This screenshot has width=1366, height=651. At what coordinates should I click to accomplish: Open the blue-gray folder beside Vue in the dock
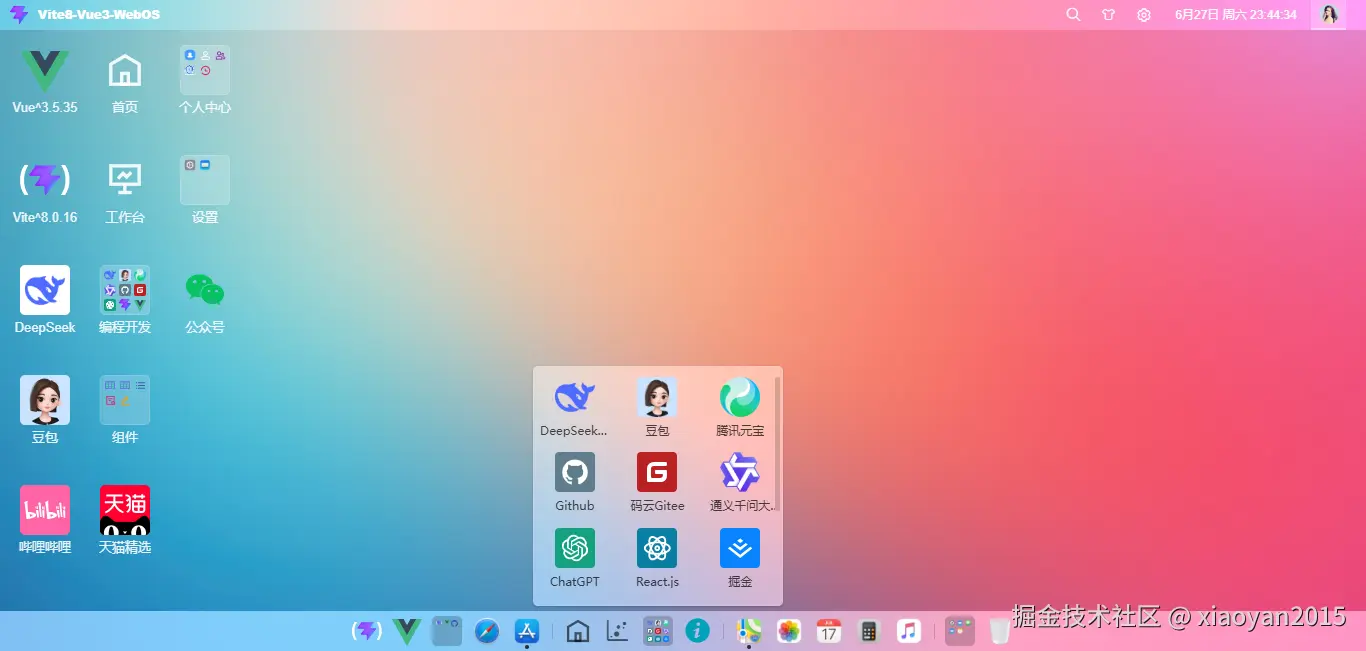click(447, 631)
